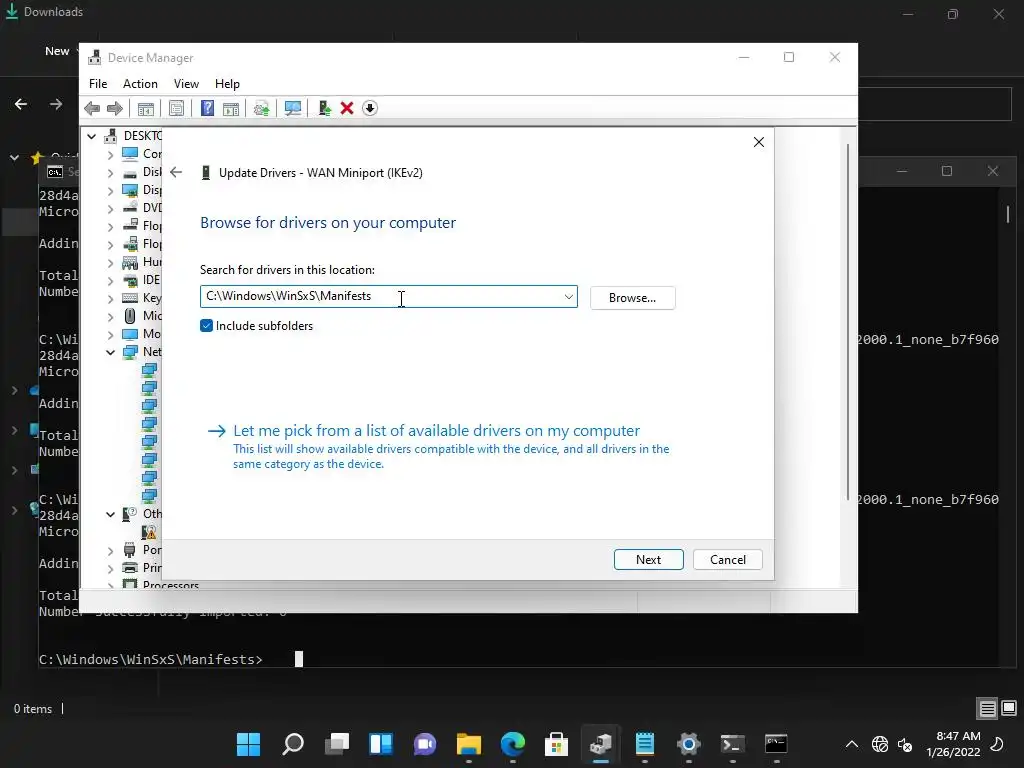Image resolution: width=1024 pixels, height=768 pixels.
Task: Open the Action menu
Action: pos(140,84)
